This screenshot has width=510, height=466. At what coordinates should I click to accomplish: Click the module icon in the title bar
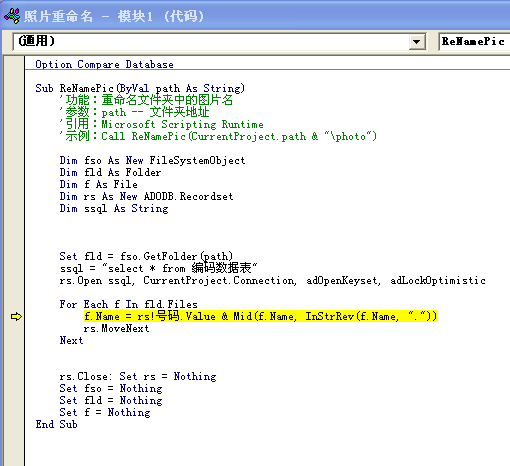coord(12,16)
